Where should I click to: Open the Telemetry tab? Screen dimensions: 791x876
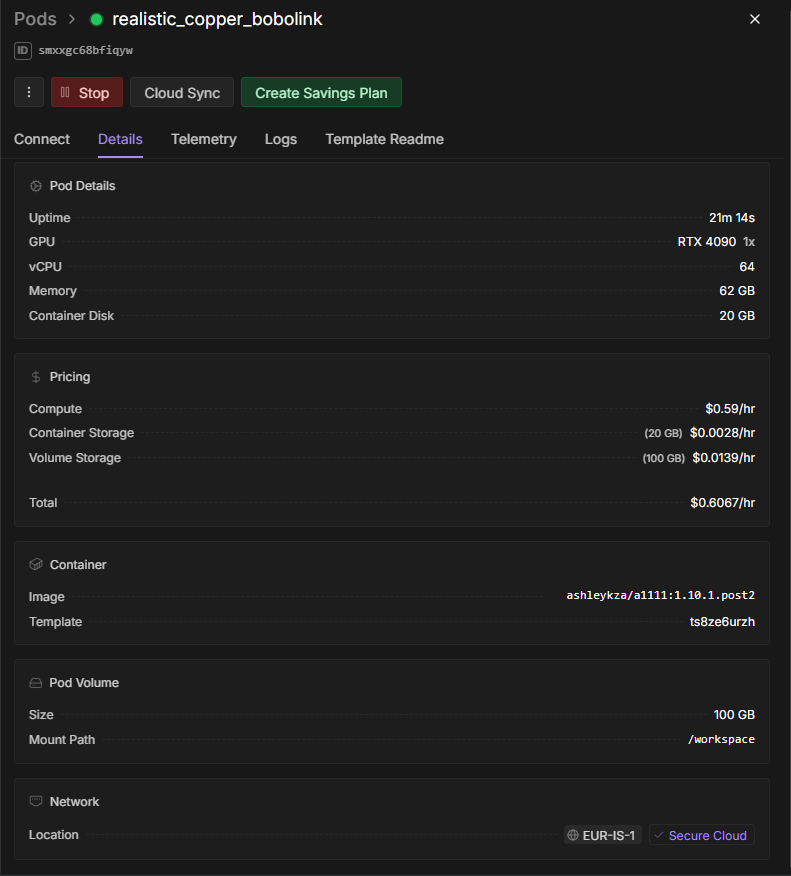click(204, 139)
